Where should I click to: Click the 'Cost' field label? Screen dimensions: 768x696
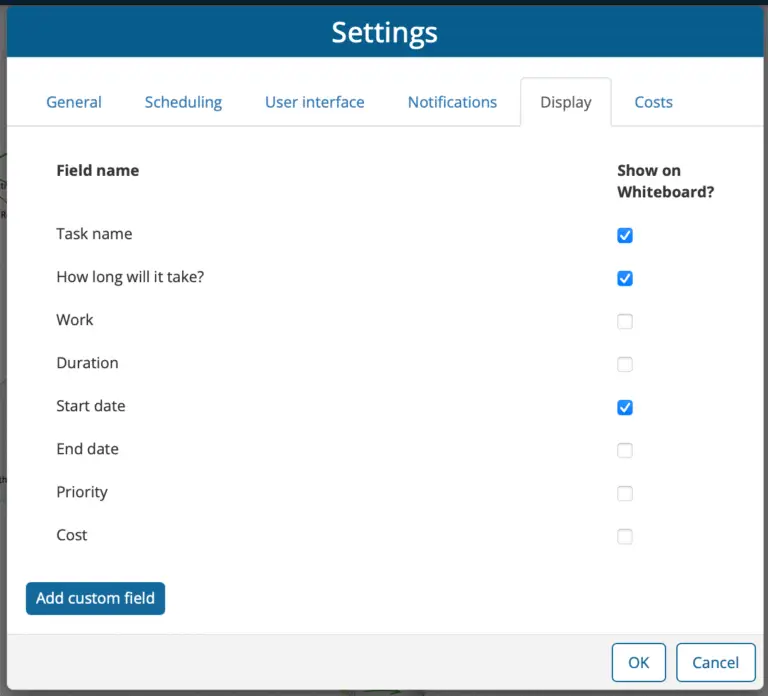pos(72,535)
